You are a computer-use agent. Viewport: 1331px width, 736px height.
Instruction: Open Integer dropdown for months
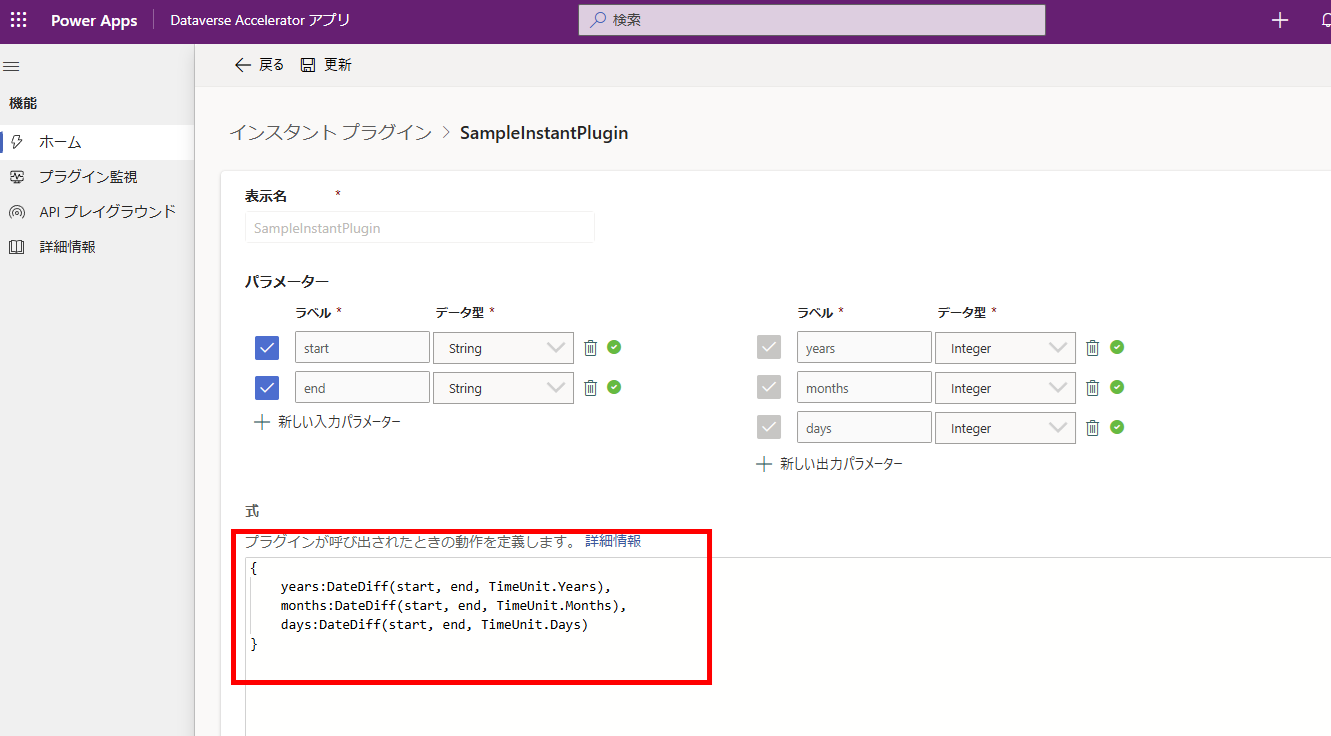click(1005, 388)
